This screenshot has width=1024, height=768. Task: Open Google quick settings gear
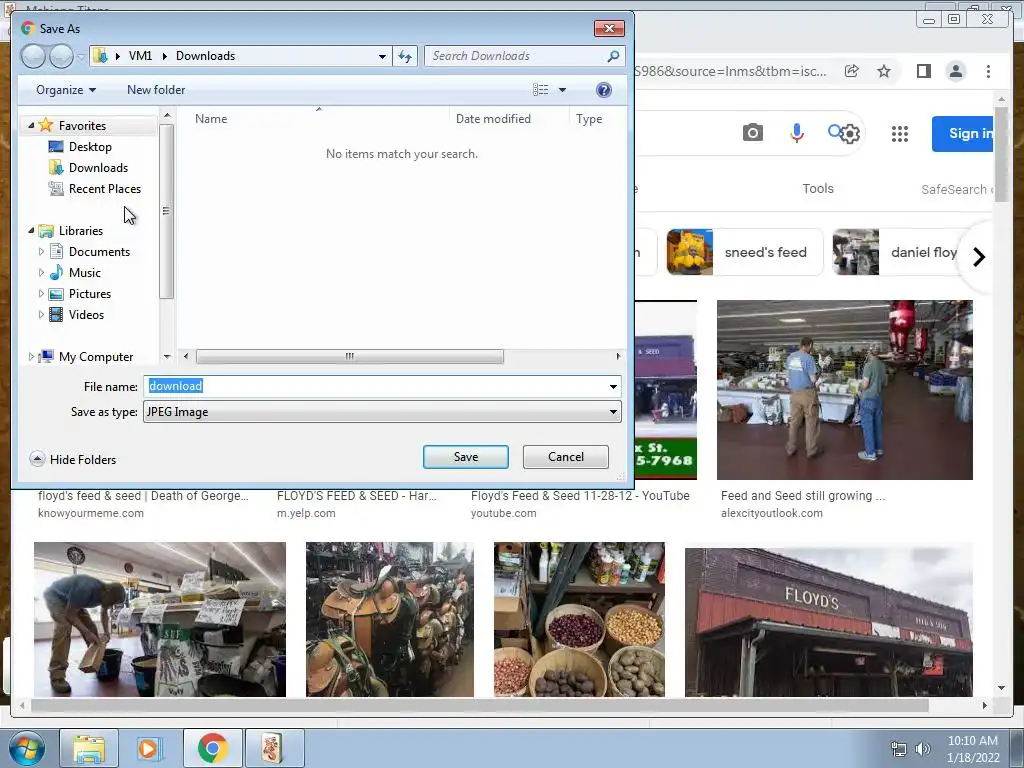coord(850,135)
